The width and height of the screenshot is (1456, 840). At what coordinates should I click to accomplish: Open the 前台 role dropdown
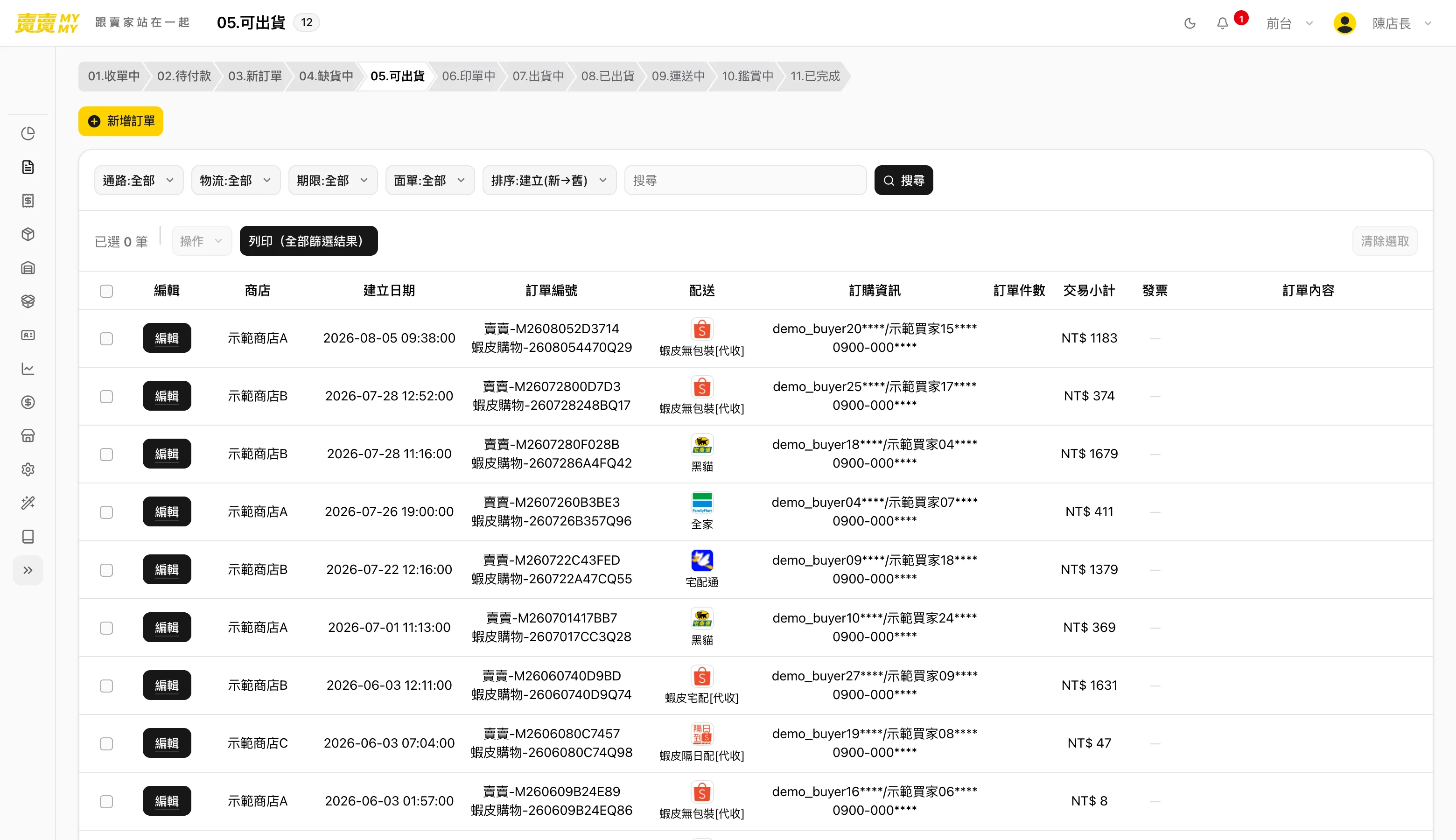coord(1289,23)
